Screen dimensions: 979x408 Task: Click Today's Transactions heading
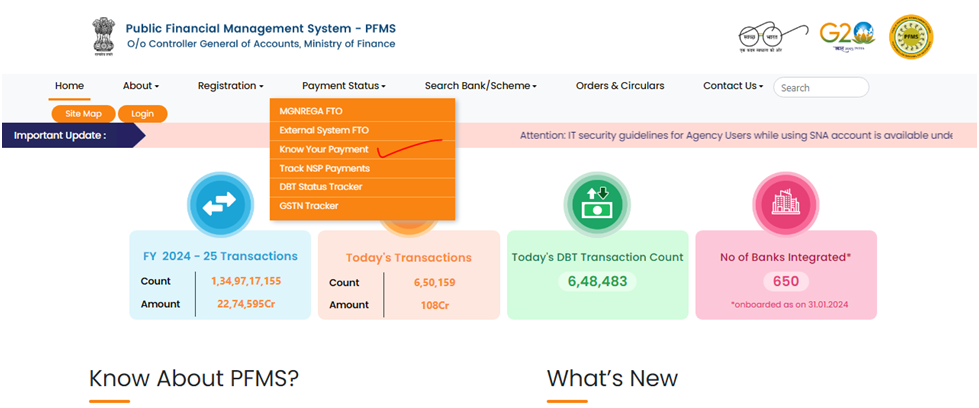tap(409, 257)
